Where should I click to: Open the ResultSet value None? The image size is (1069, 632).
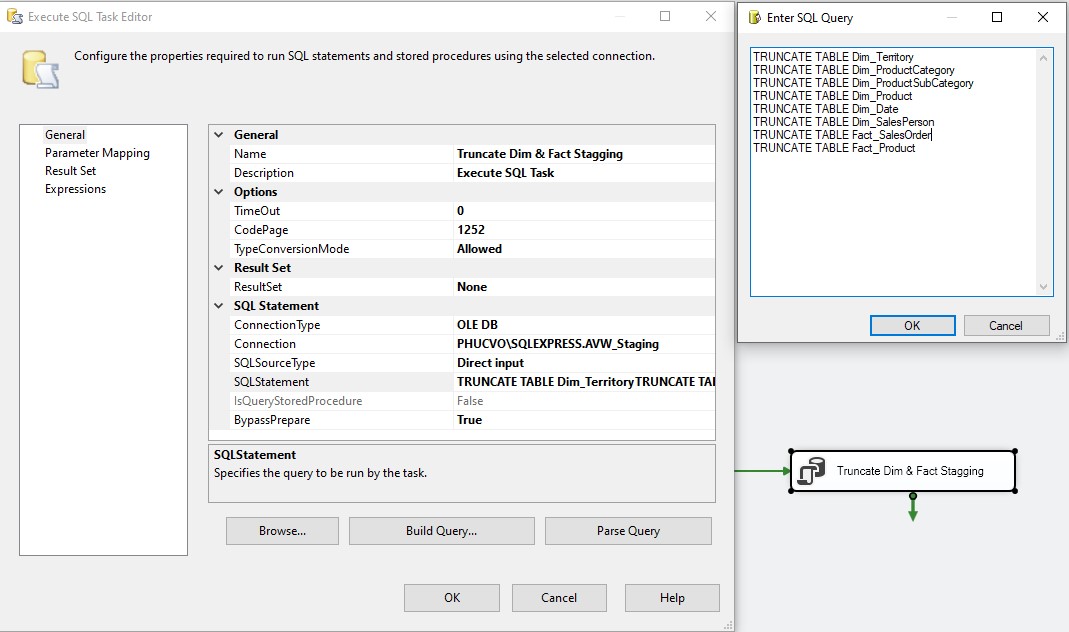(x=585, y=287)
